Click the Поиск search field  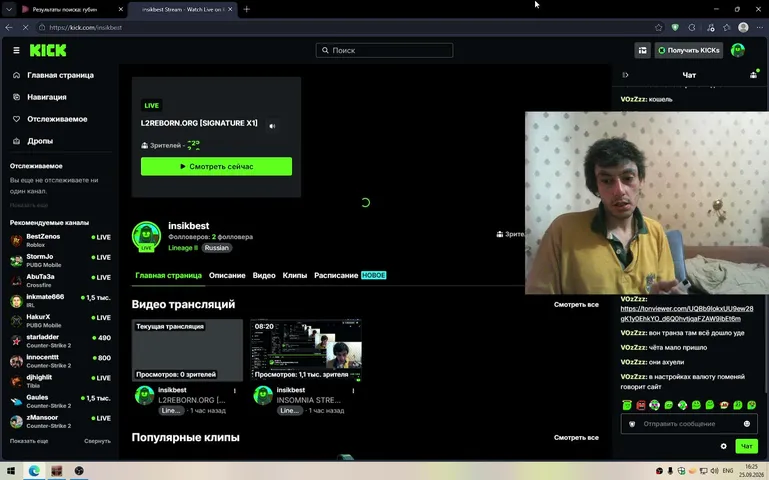(384, 51)
